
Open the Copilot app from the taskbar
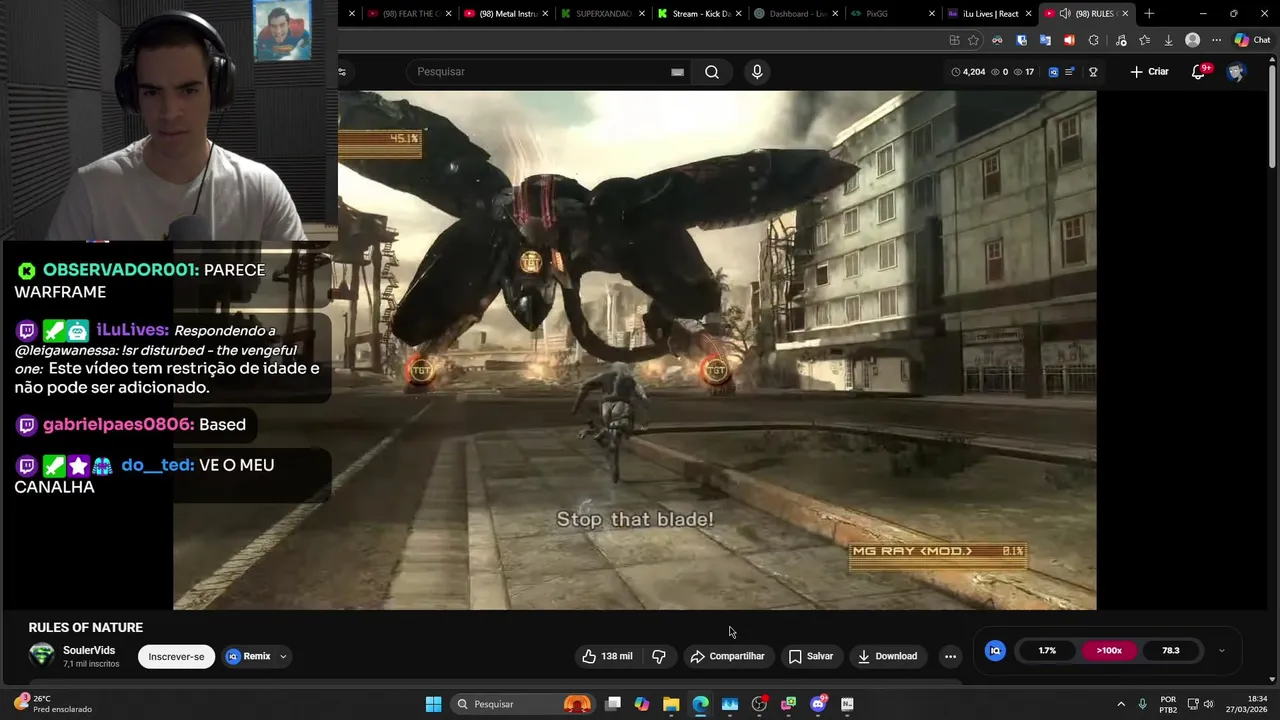(x=642, y=704)
